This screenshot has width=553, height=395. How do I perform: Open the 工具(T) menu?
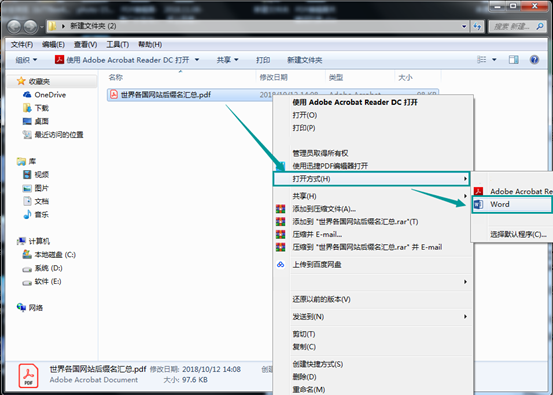(x=117, y=44)
